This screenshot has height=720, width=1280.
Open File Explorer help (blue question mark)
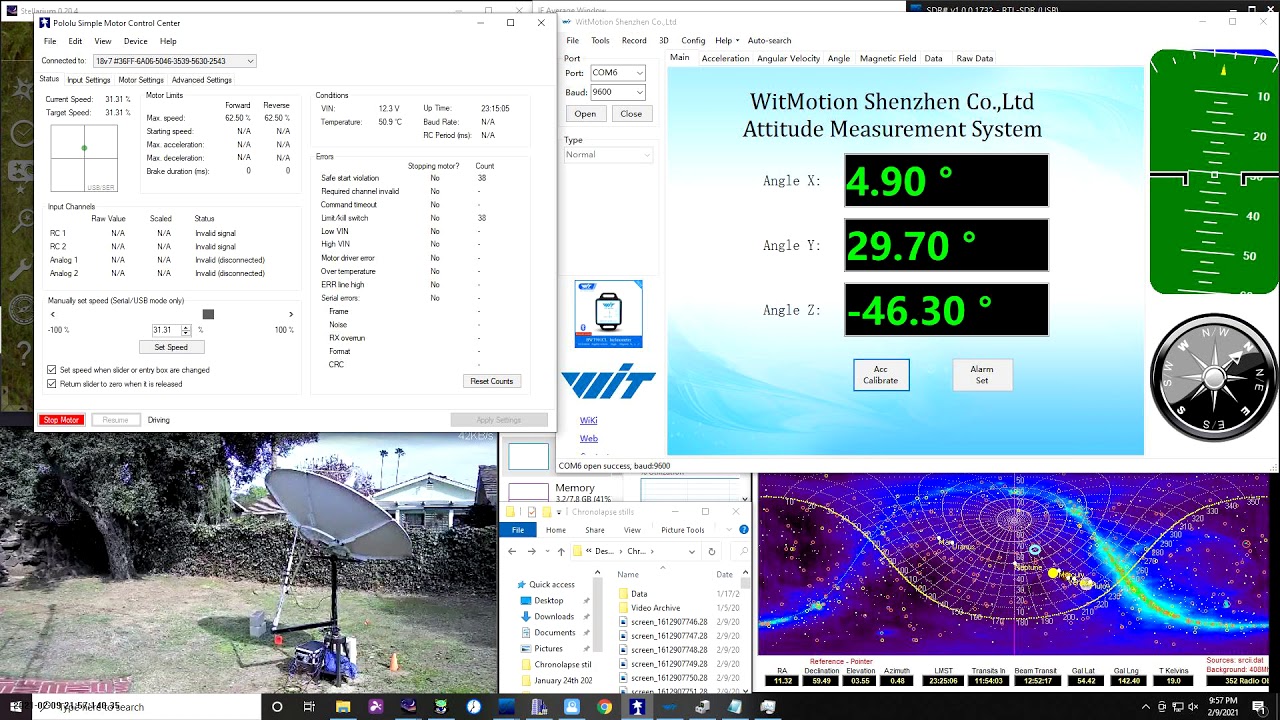[x=743, y=529]
